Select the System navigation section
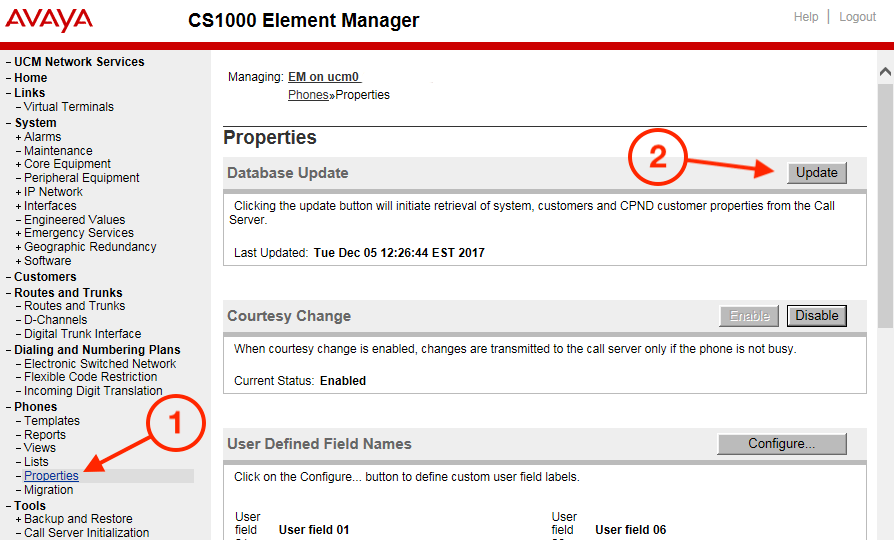Viewport: 894px width, 540px height. coord(35,123)
